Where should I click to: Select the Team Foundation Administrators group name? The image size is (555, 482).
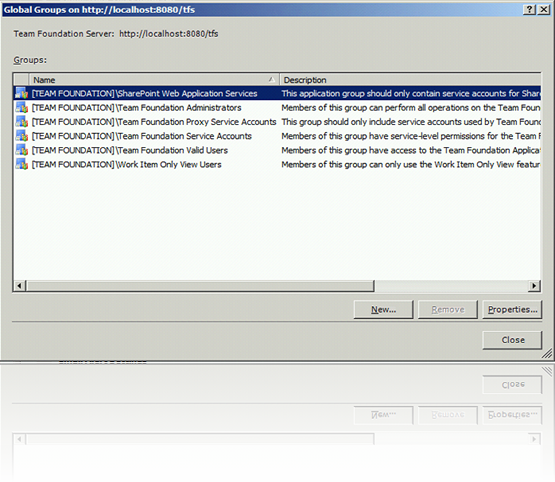click(137, 108)
